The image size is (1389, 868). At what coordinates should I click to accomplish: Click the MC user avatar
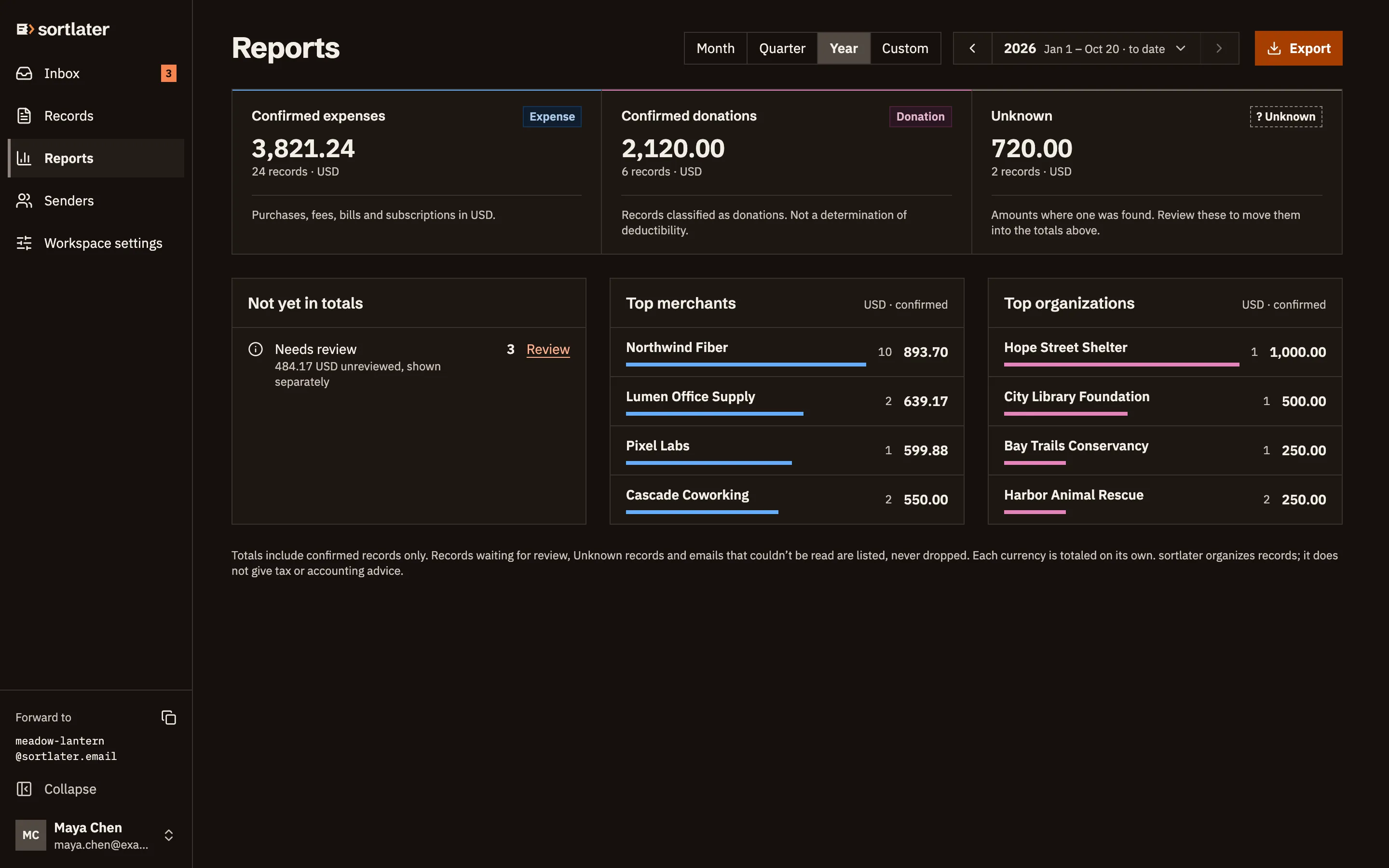tap(31, 835)
